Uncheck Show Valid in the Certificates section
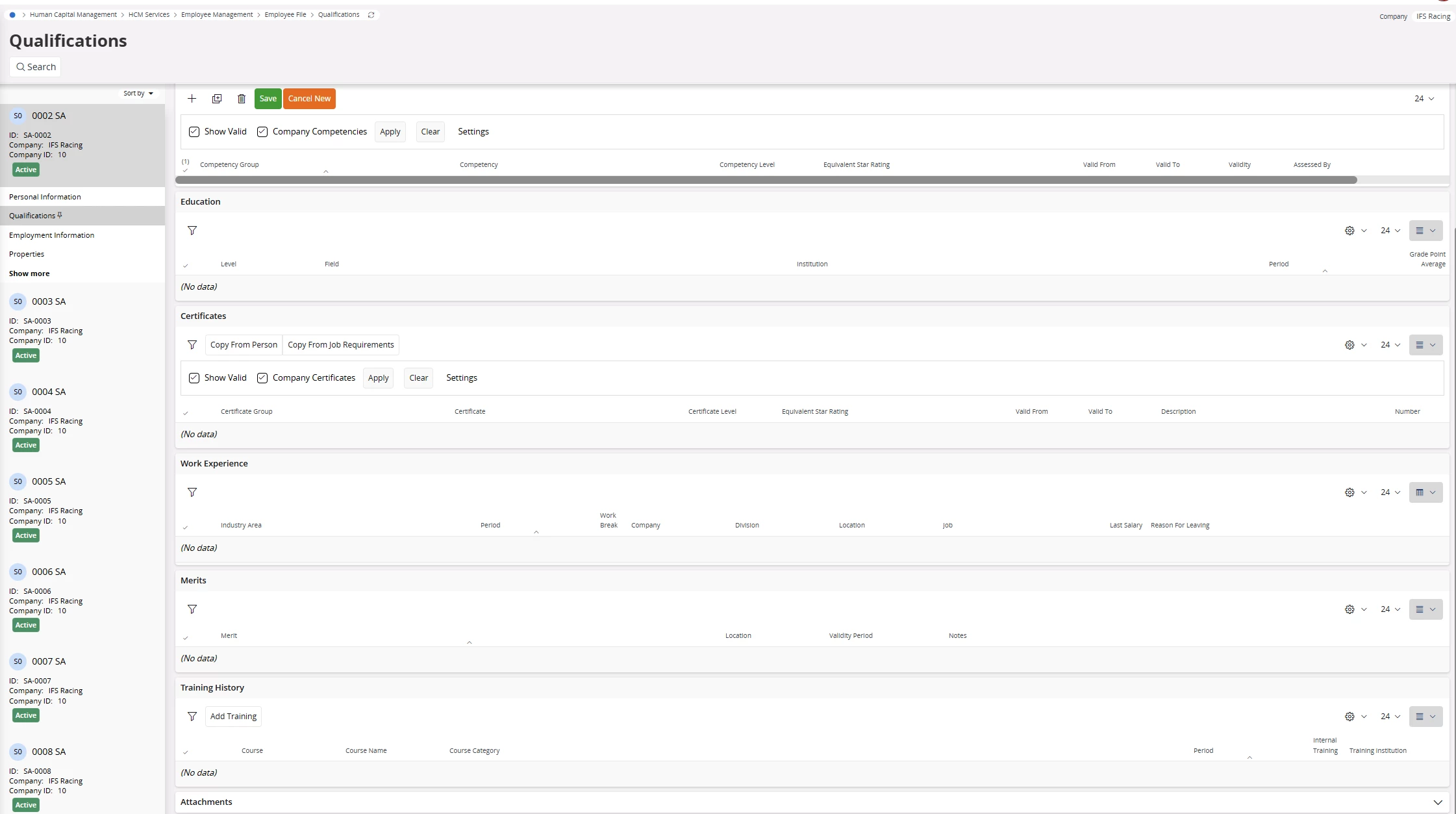The width and height of the screenshot is (1456, 814). point(194,378)
